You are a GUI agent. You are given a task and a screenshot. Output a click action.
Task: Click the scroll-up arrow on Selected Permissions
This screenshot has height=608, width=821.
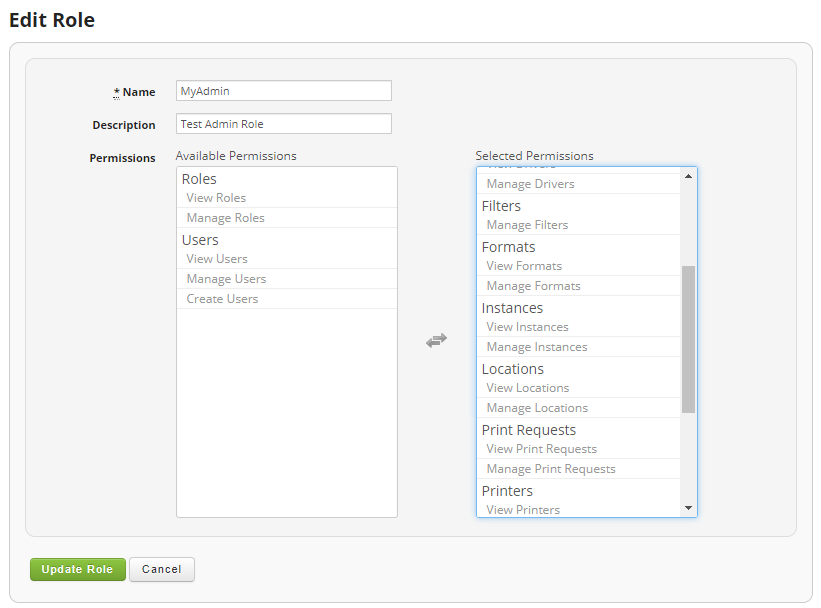688,176
